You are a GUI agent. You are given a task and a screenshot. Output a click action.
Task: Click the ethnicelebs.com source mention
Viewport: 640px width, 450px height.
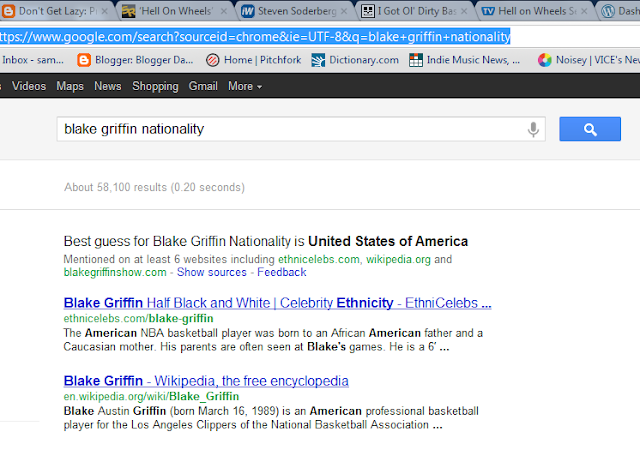pyautogui.click(x=319, y=259)
